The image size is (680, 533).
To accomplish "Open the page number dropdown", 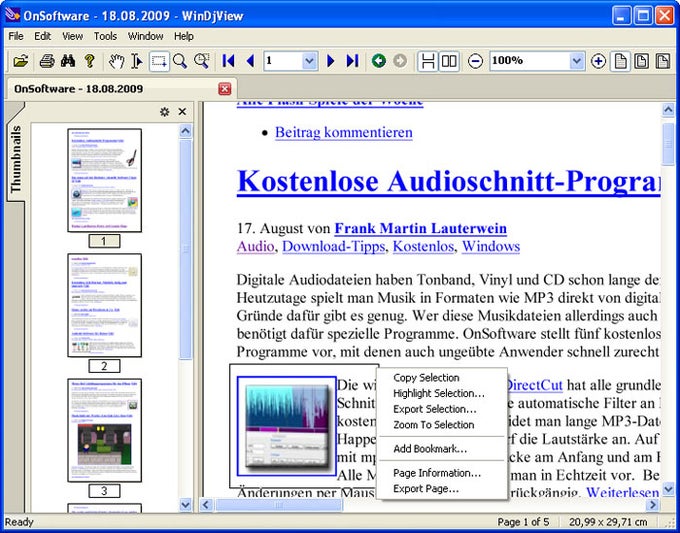I will point(309,61).
